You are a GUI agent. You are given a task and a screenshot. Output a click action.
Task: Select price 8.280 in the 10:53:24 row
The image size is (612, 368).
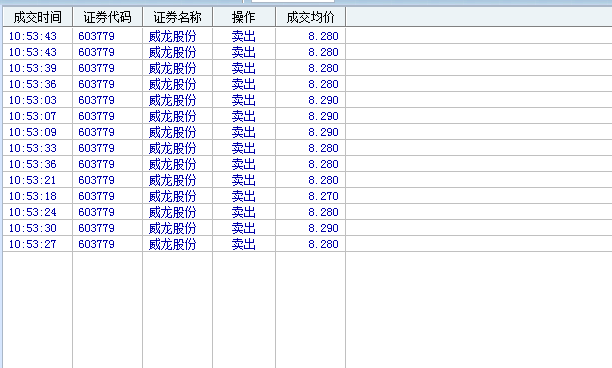click(323, 212)
